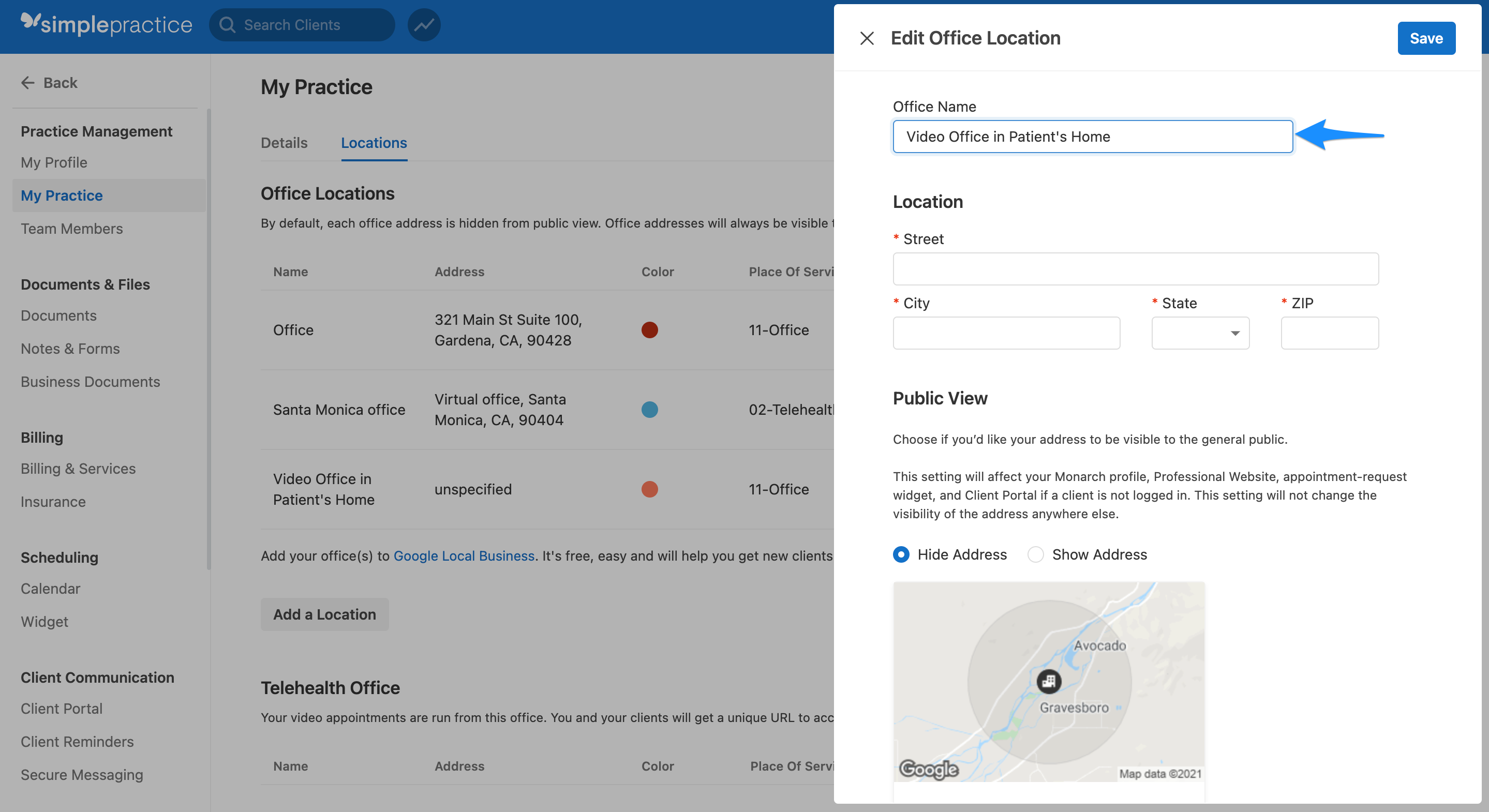Click the Practice Management heading

(97, 131)
